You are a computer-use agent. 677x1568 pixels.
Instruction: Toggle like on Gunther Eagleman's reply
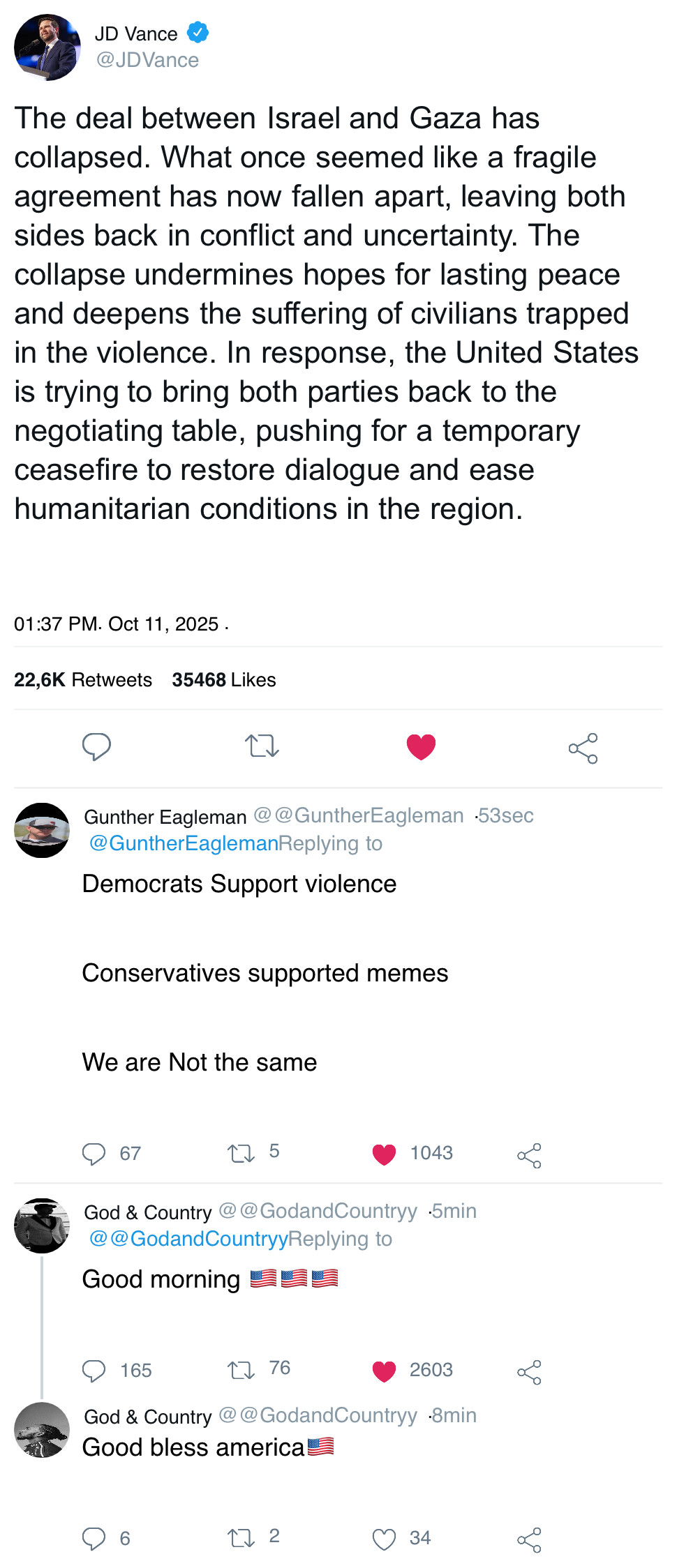click(x=384, y=1154)
